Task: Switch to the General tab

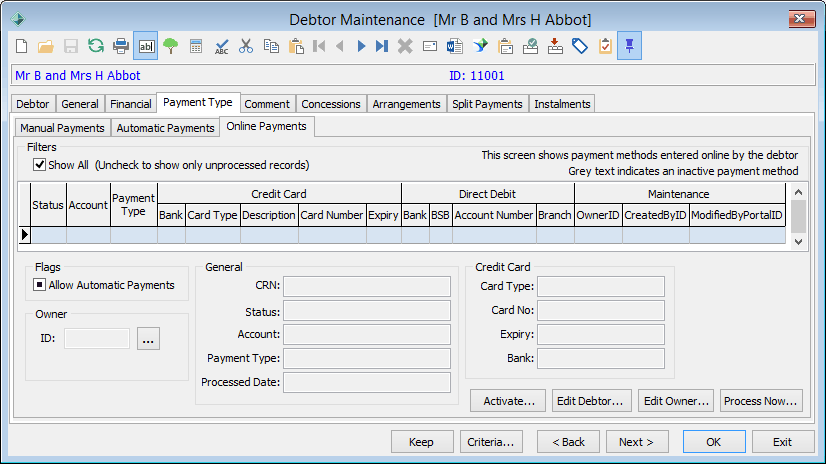Action: [80, 104]
